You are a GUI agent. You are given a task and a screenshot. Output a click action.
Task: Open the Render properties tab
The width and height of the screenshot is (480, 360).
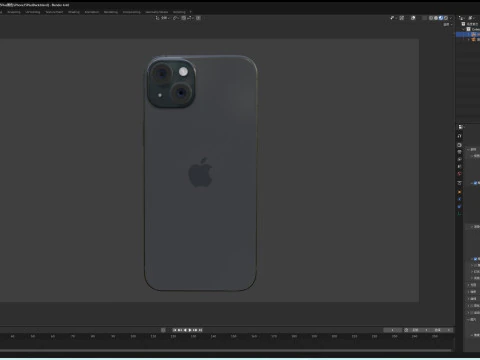[x=459, y=145]
